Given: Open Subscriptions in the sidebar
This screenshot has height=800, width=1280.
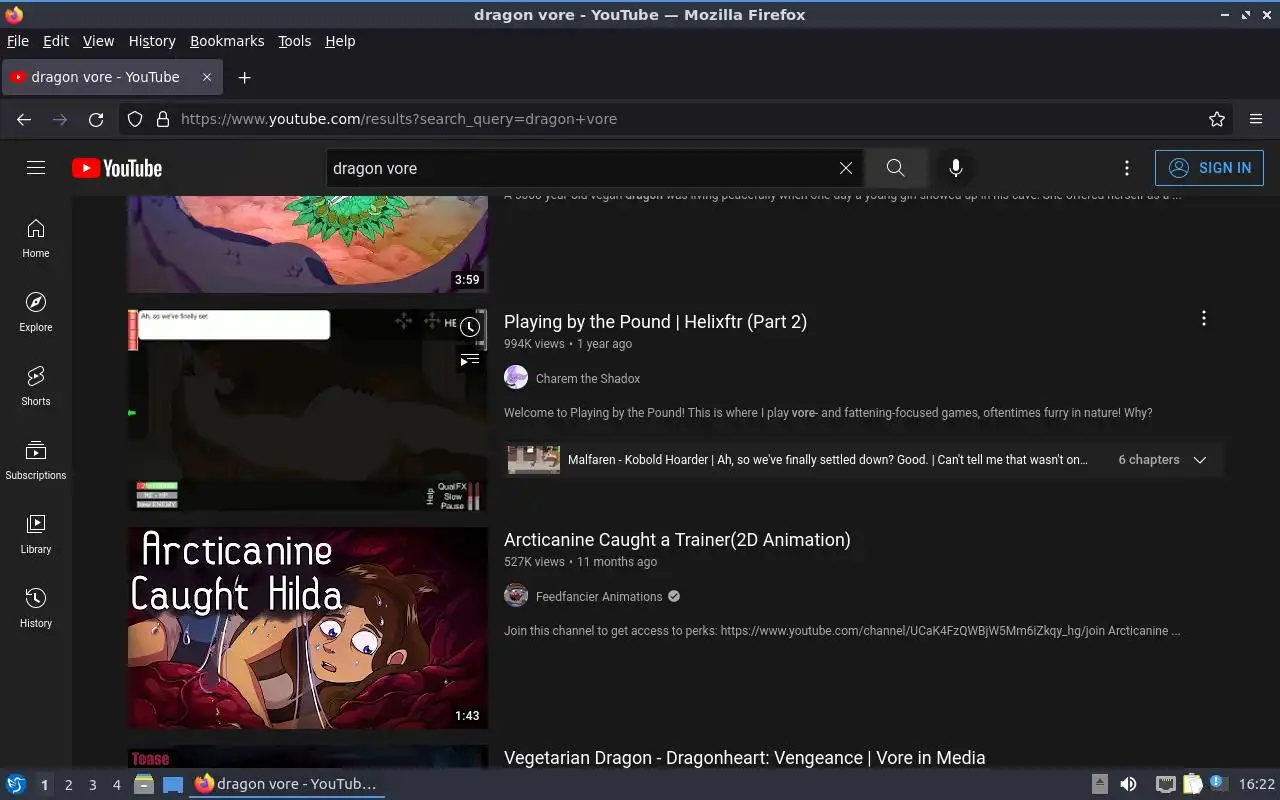Looking at the screenshot, I should click(x=36, y=461).
